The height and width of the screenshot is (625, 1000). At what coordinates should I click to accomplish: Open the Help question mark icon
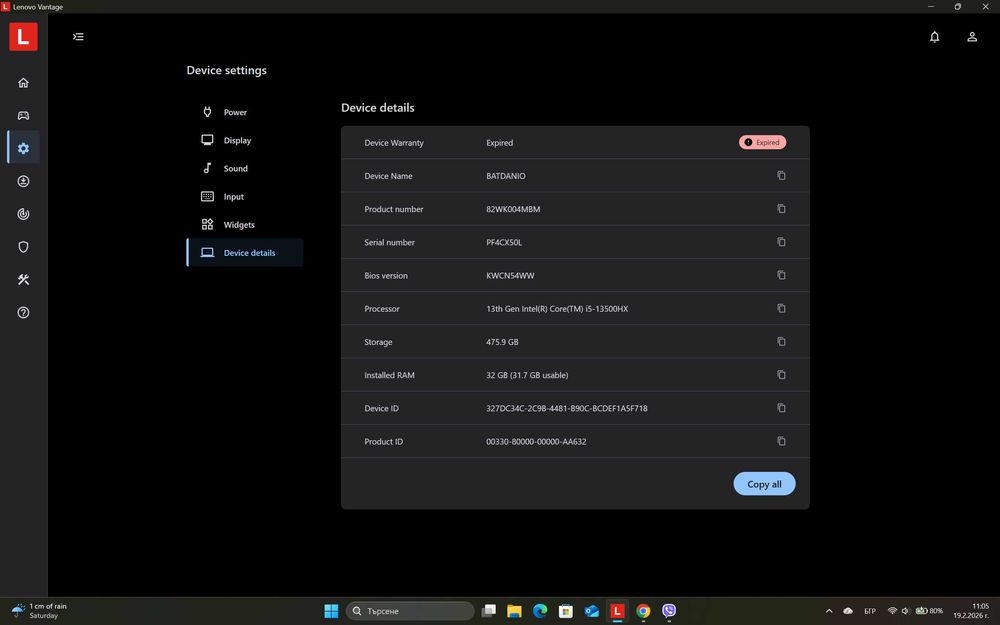[x=24, y=312]
